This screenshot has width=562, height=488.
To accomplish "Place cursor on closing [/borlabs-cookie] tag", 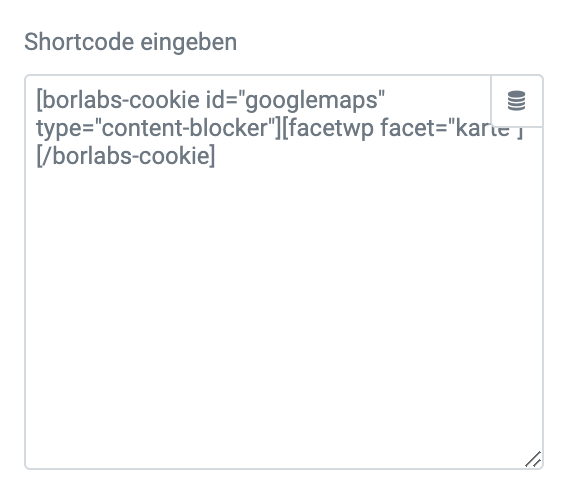I will [x=126, y=156].
